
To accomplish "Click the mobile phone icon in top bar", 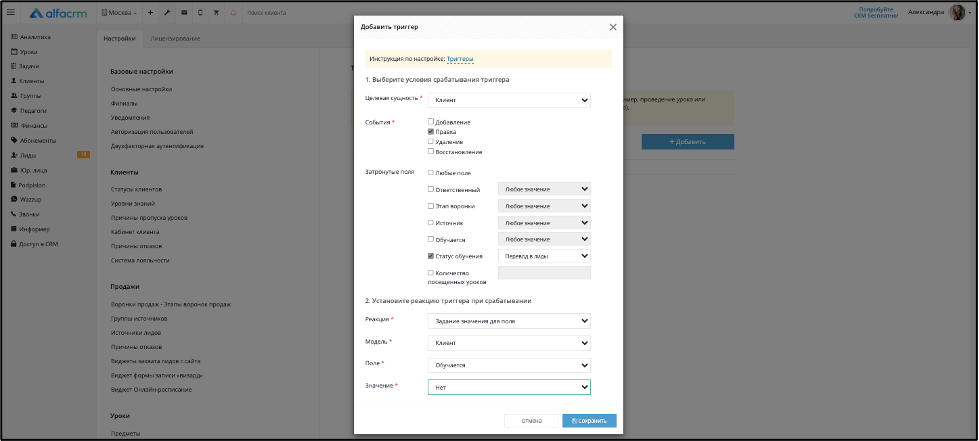I will pyautogui.click(x=200, y=12).
